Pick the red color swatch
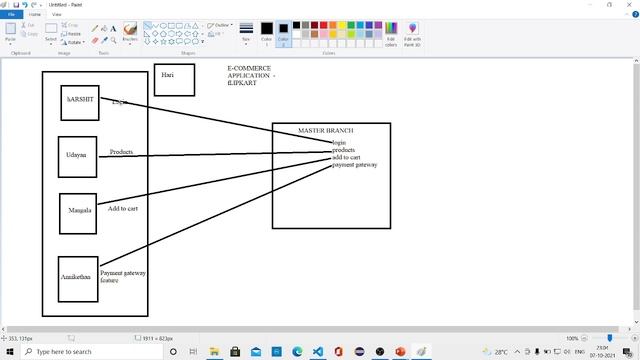640x360 pixels. coord(324,25)
